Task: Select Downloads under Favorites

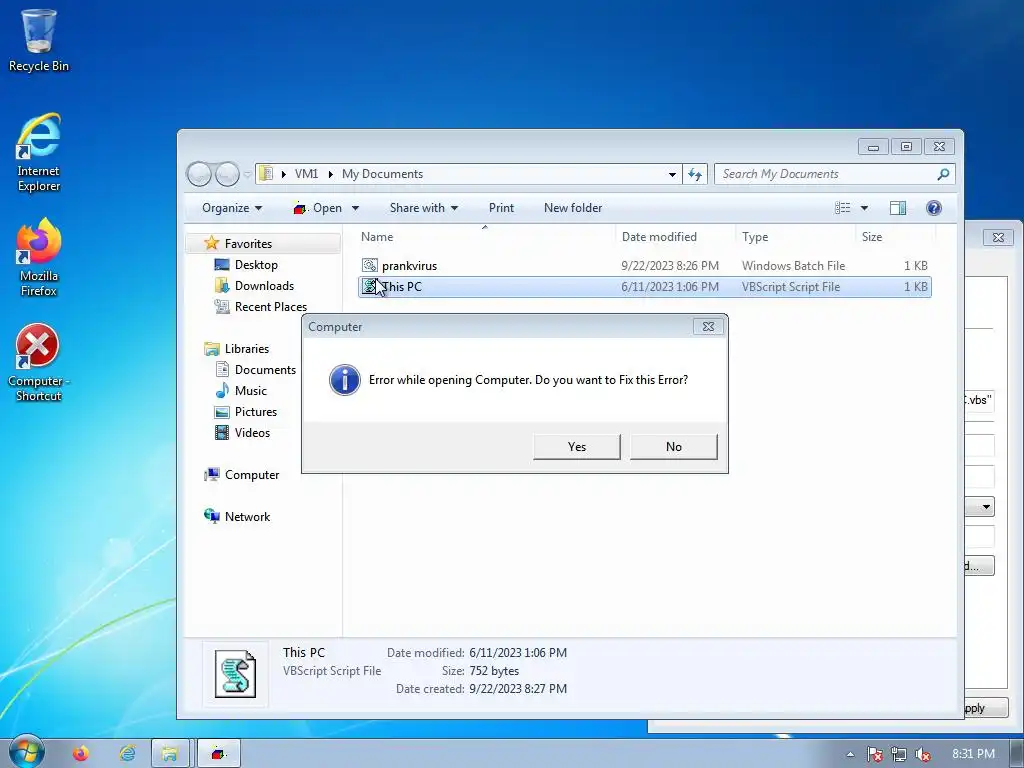Action: click(264, 285)
